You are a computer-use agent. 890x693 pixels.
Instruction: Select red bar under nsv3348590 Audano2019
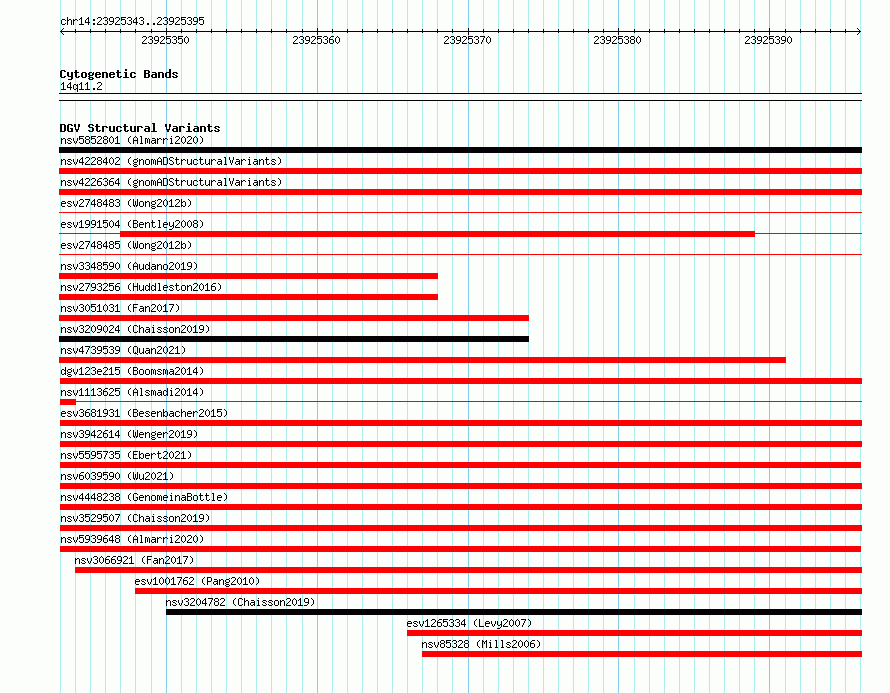tap(249, 276)
